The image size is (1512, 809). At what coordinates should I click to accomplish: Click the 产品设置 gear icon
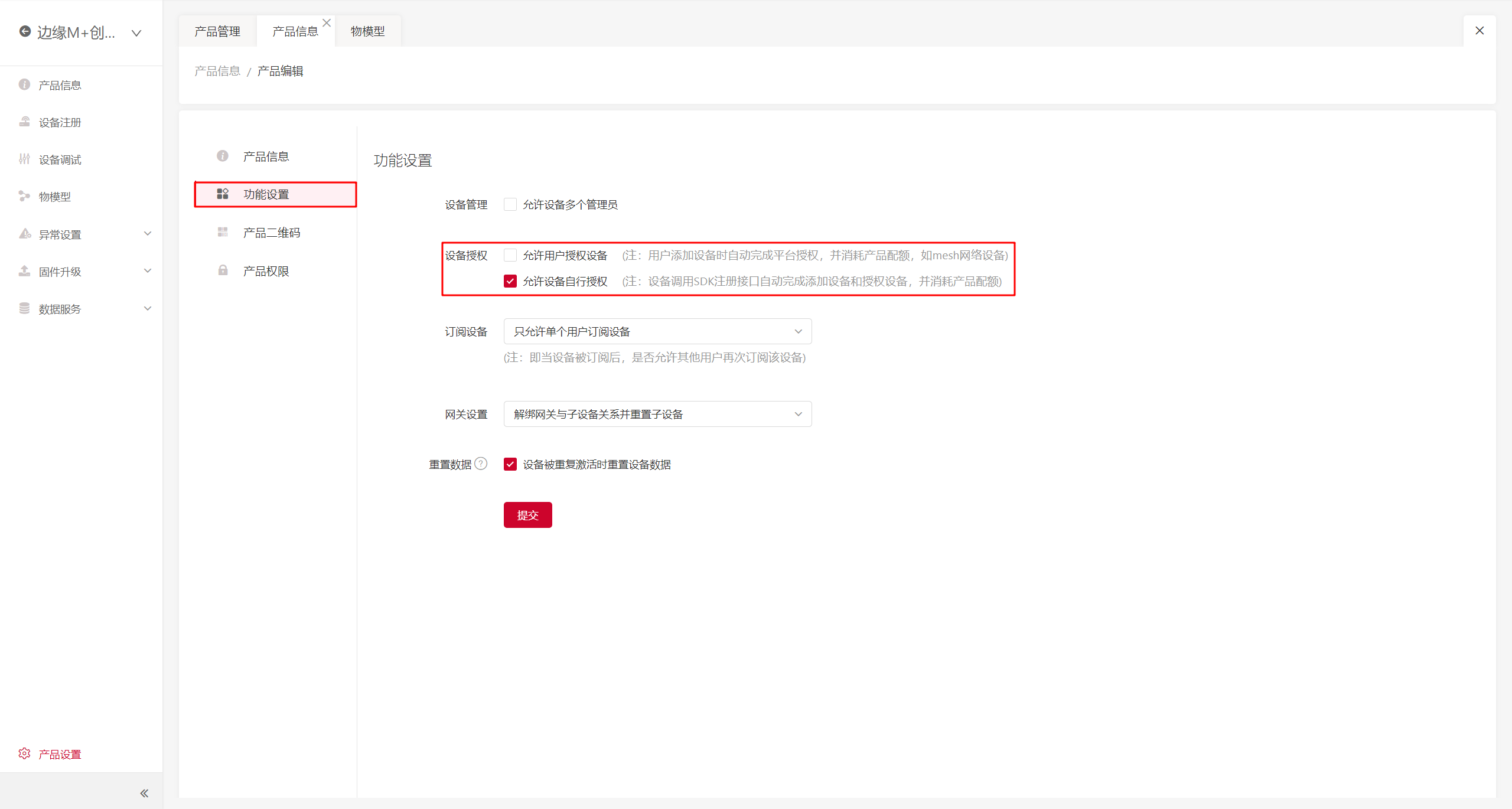pyautogui.click(x=24, y=753)
